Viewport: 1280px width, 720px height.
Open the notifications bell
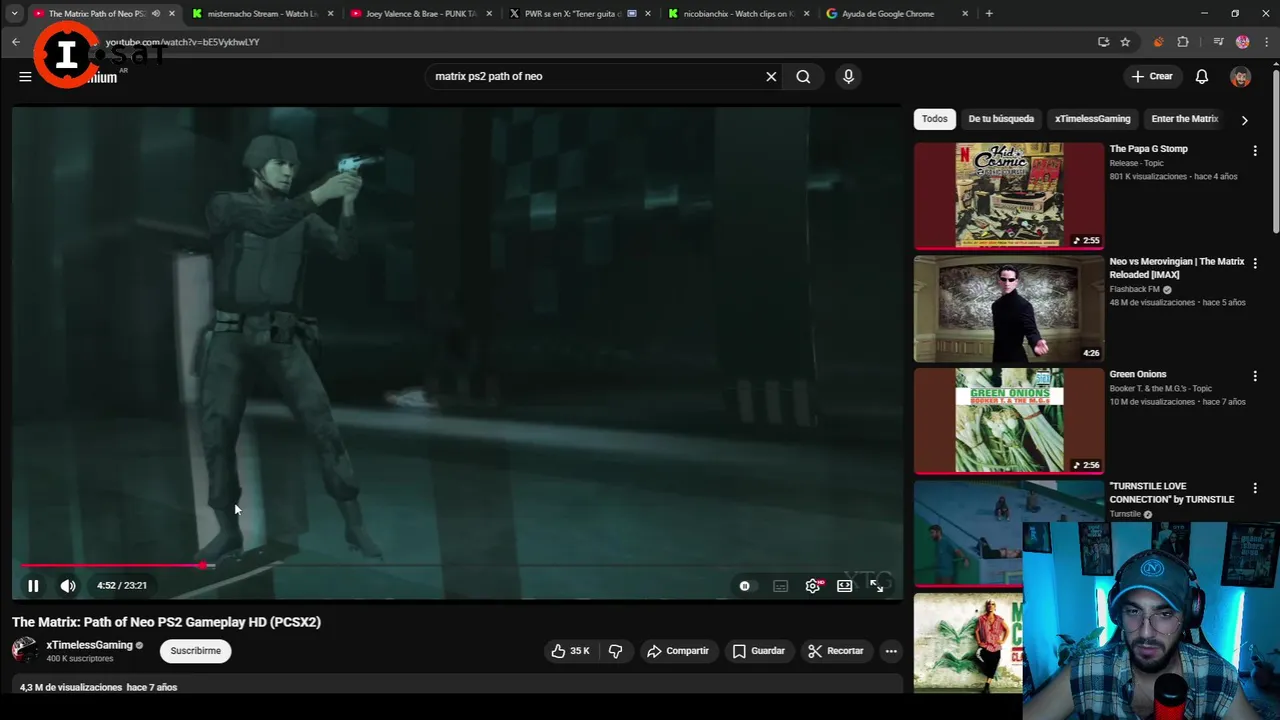point(1202,76)
